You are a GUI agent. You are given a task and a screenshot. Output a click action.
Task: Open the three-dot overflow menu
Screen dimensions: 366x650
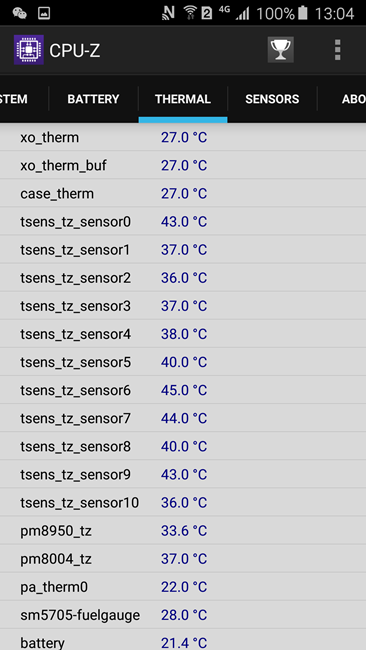click(x=337, y=50)
